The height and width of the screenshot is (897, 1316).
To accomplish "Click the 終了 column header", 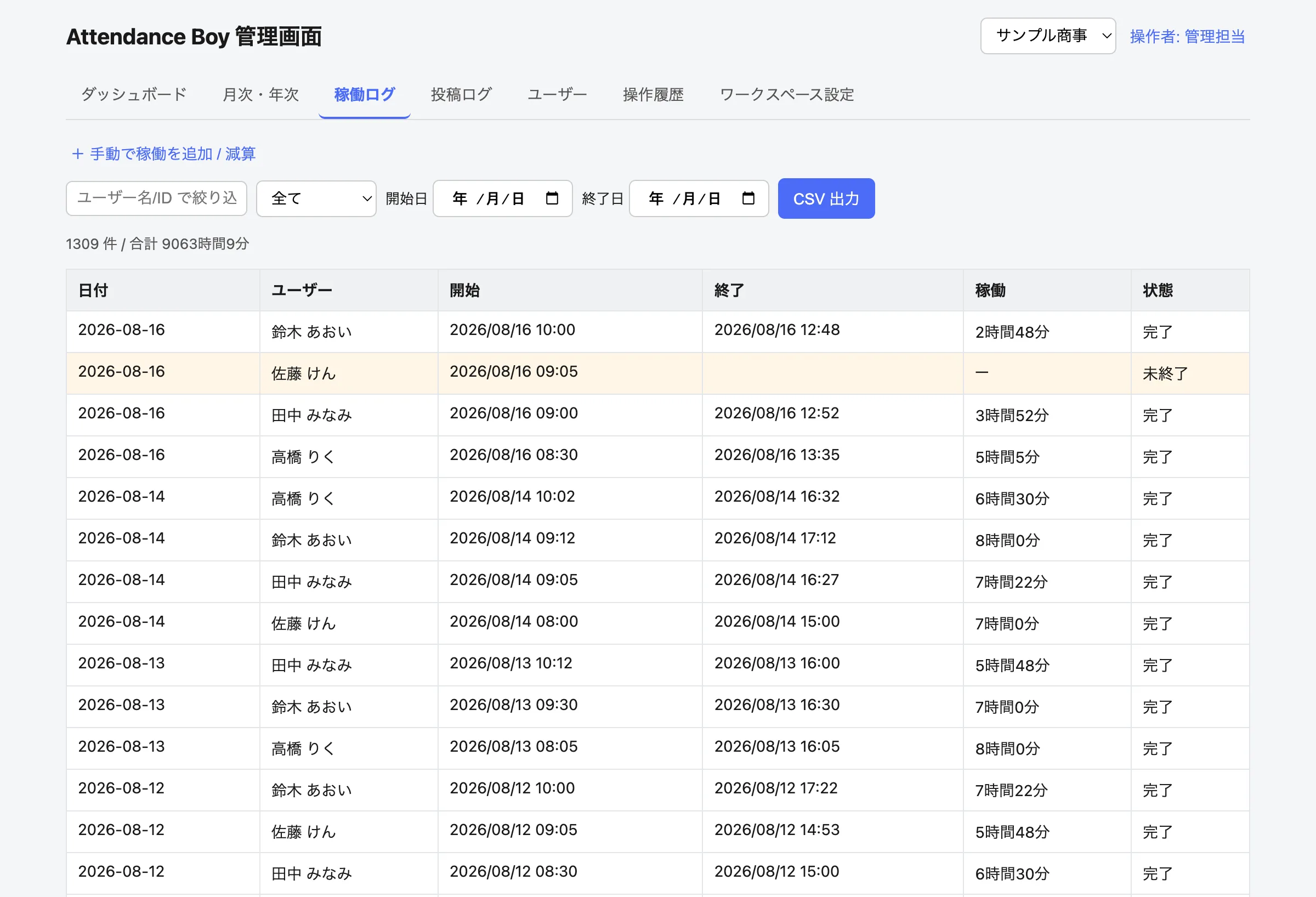I will point(832,290).
